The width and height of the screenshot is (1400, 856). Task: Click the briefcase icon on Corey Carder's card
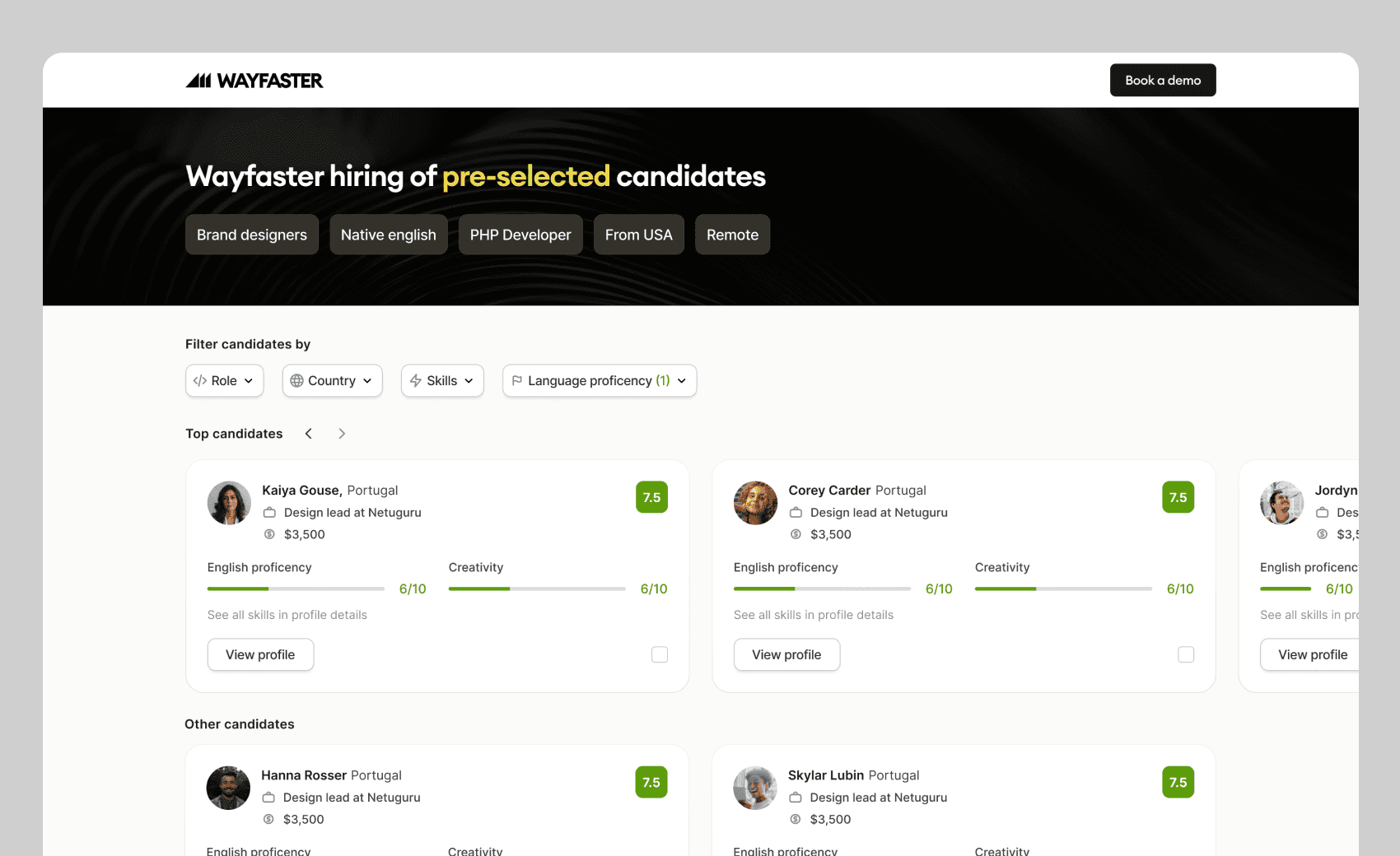click(796, 512)
